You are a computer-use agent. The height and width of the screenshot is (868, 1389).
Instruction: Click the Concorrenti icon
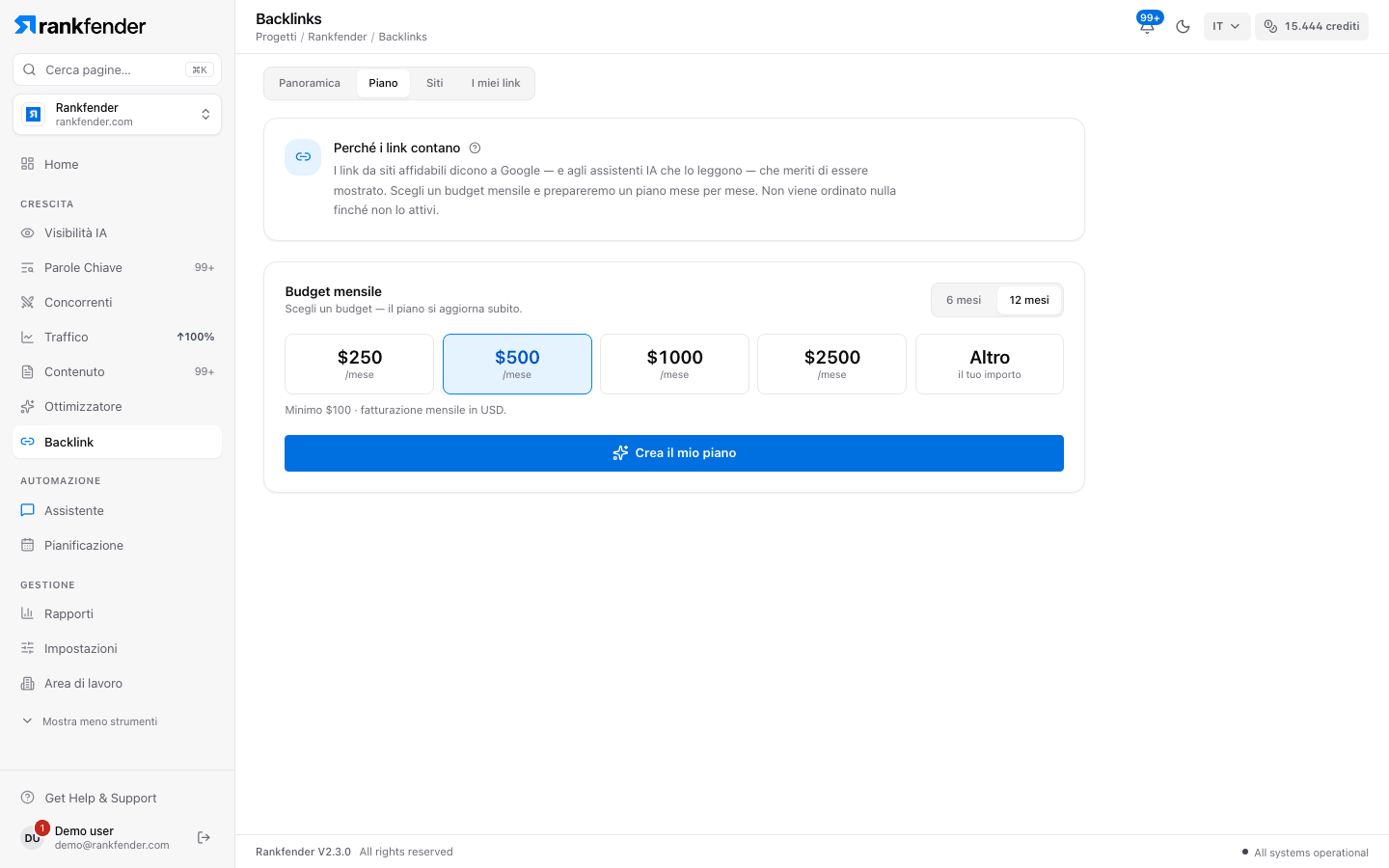27,302
